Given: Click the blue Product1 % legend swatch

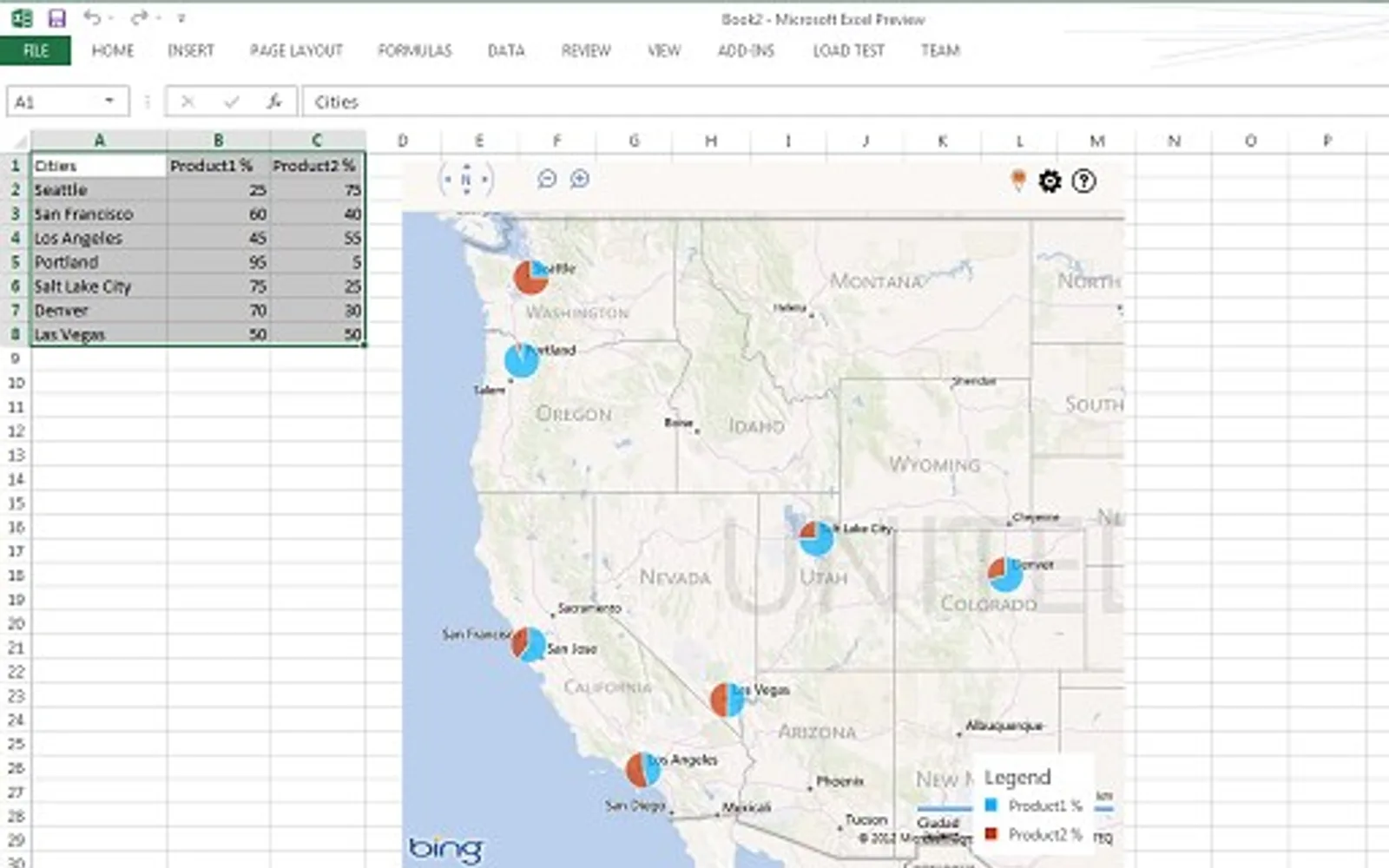Looking at the screenshot, I should tap(991, 806).
